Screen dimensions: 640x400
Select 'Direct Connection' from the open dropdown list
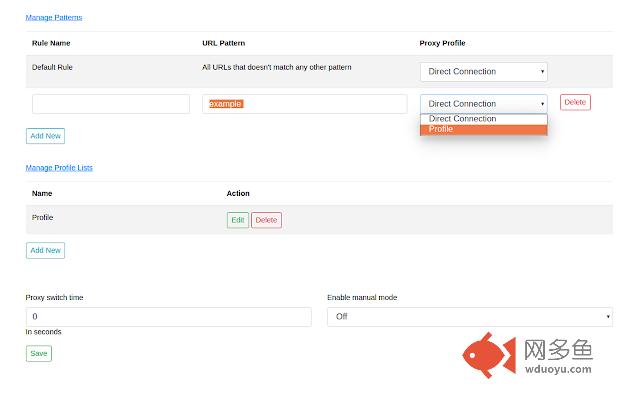coord(463,119)
